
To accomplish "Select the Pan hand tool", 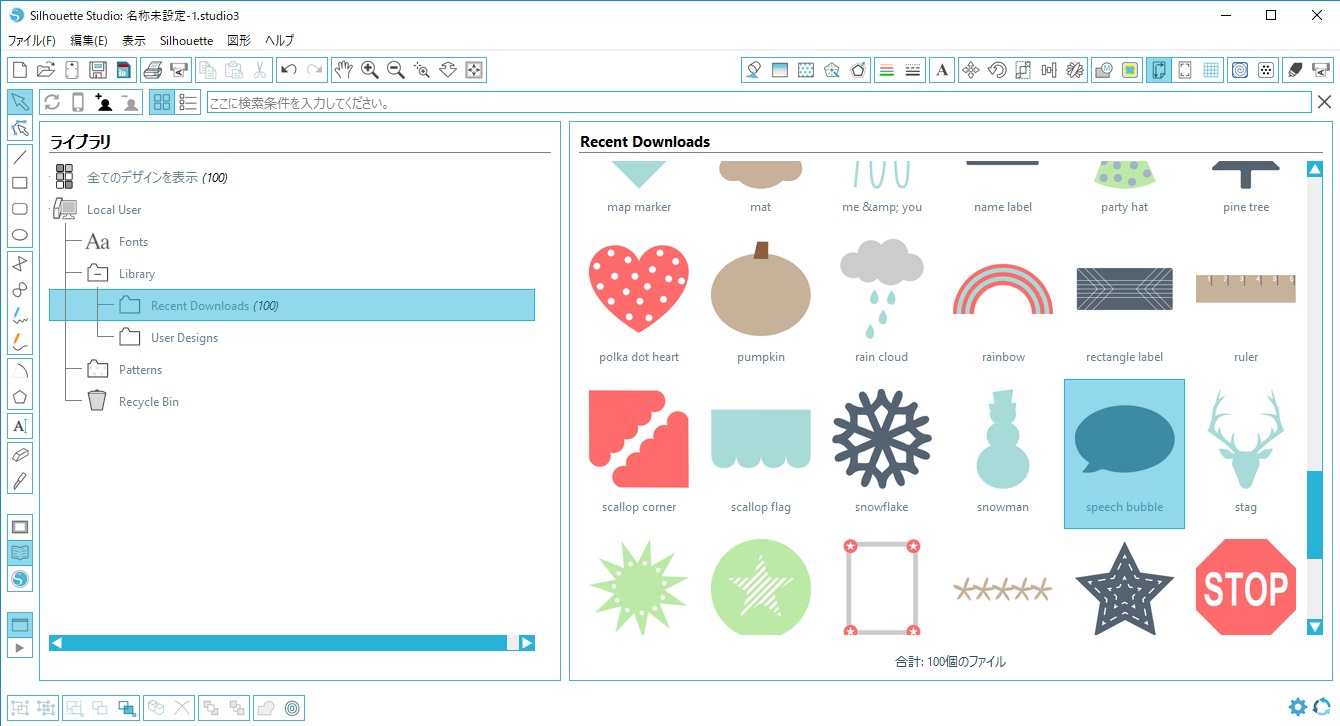I will pos(344,70).
